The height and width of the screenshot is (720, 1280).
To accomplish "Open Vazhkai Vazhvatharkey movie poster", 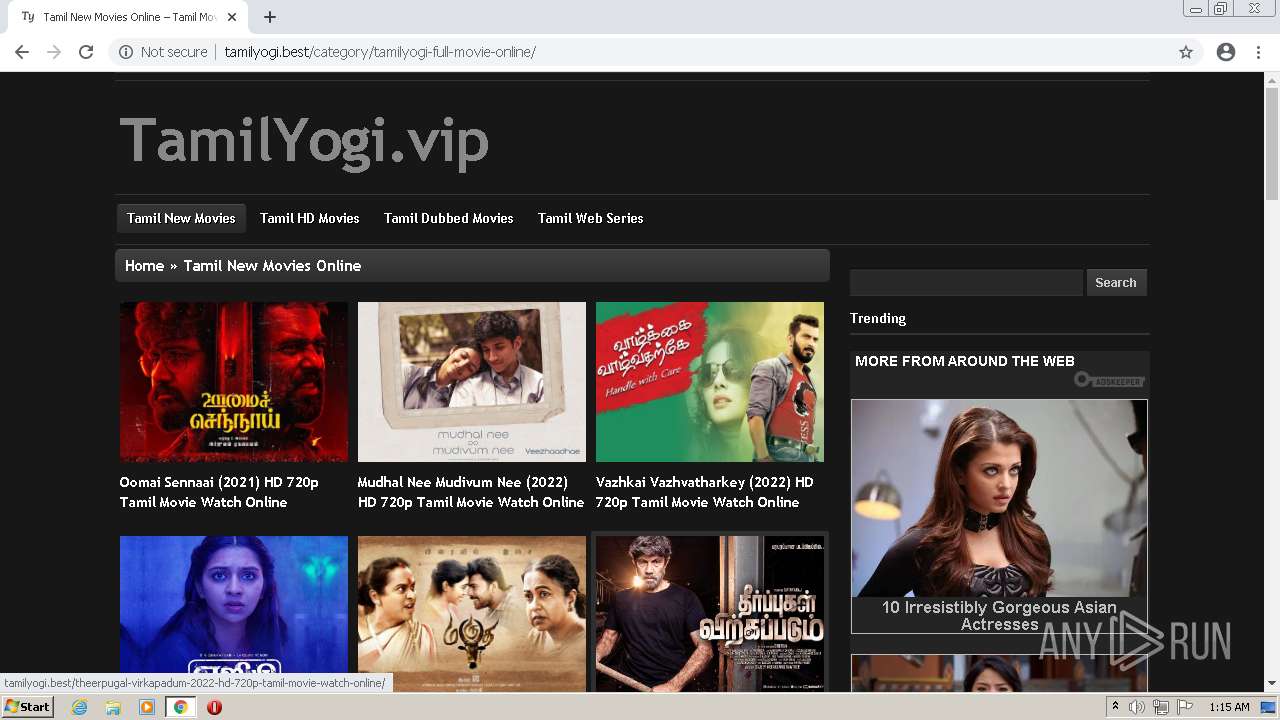I will pyautogui.click(x=710, y=382).
